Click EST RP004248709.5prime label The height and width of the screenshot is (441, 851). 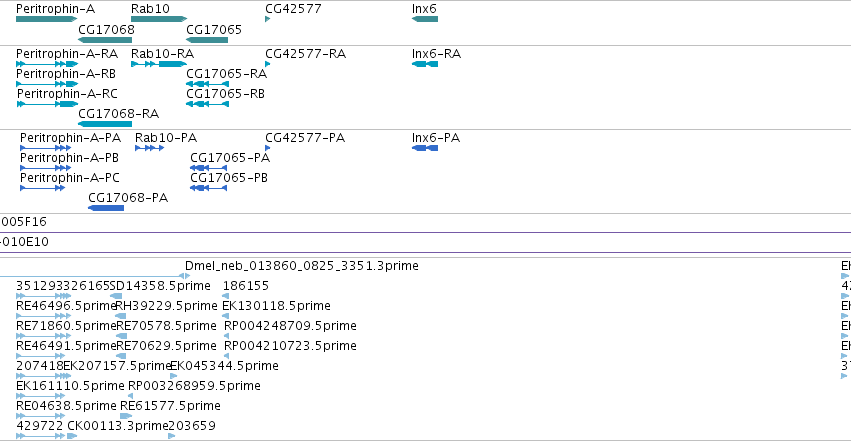(290, 326)
